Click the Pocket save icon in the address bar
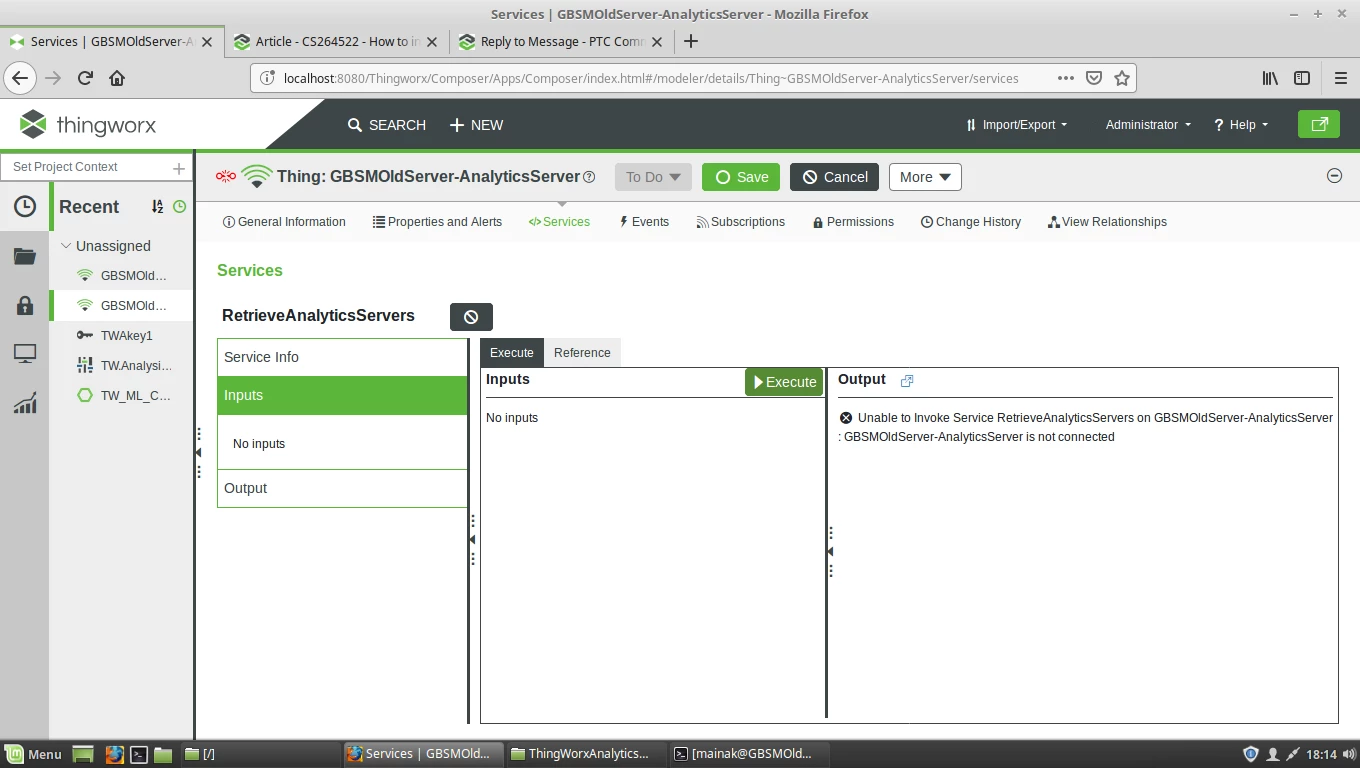Image resolution: width=1360 pixels, height=768 pixels. click(1094, 78)
